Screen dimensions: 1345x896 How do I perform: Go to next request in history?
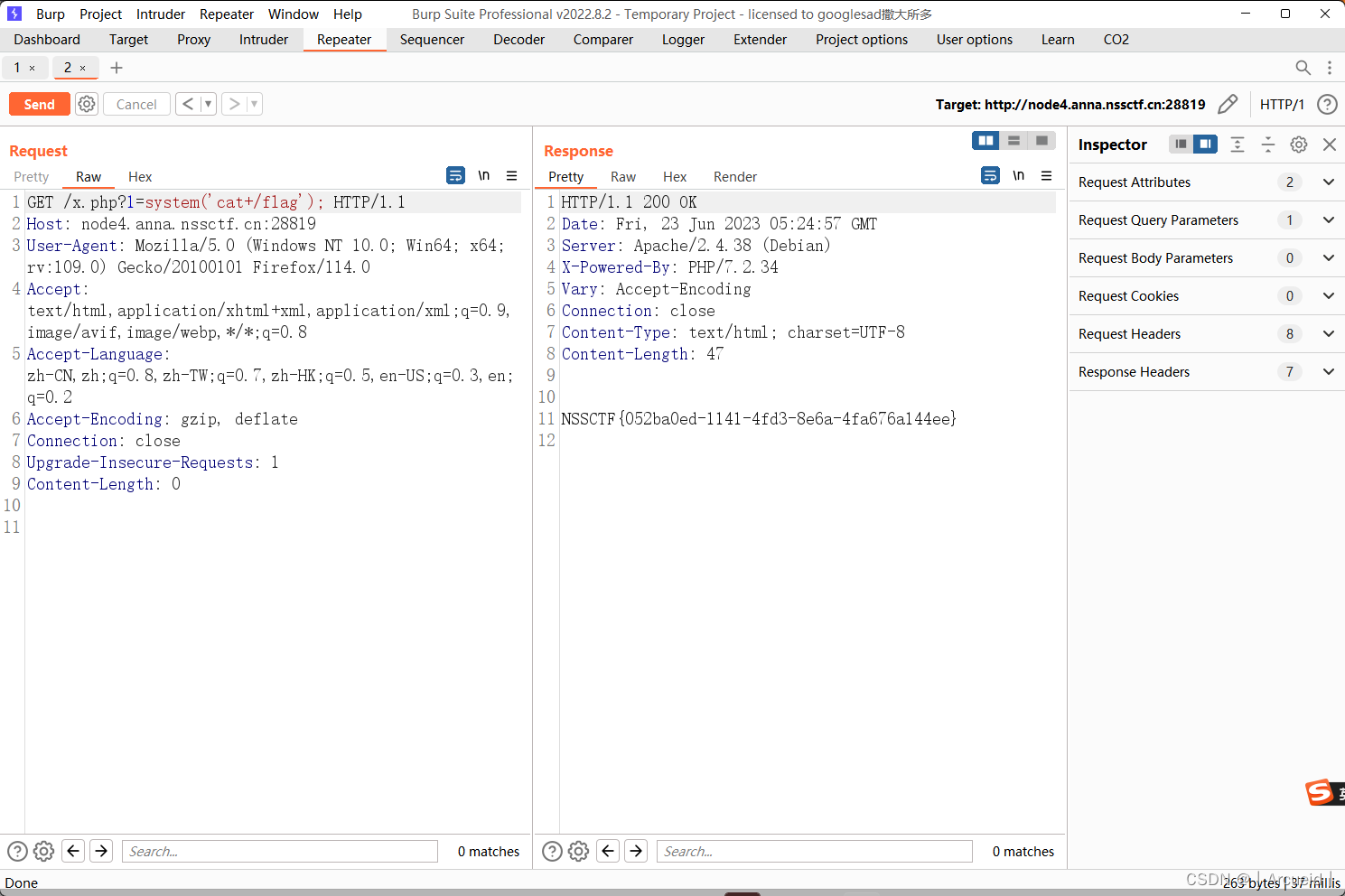pyautogui.click(x=234, y=104)
